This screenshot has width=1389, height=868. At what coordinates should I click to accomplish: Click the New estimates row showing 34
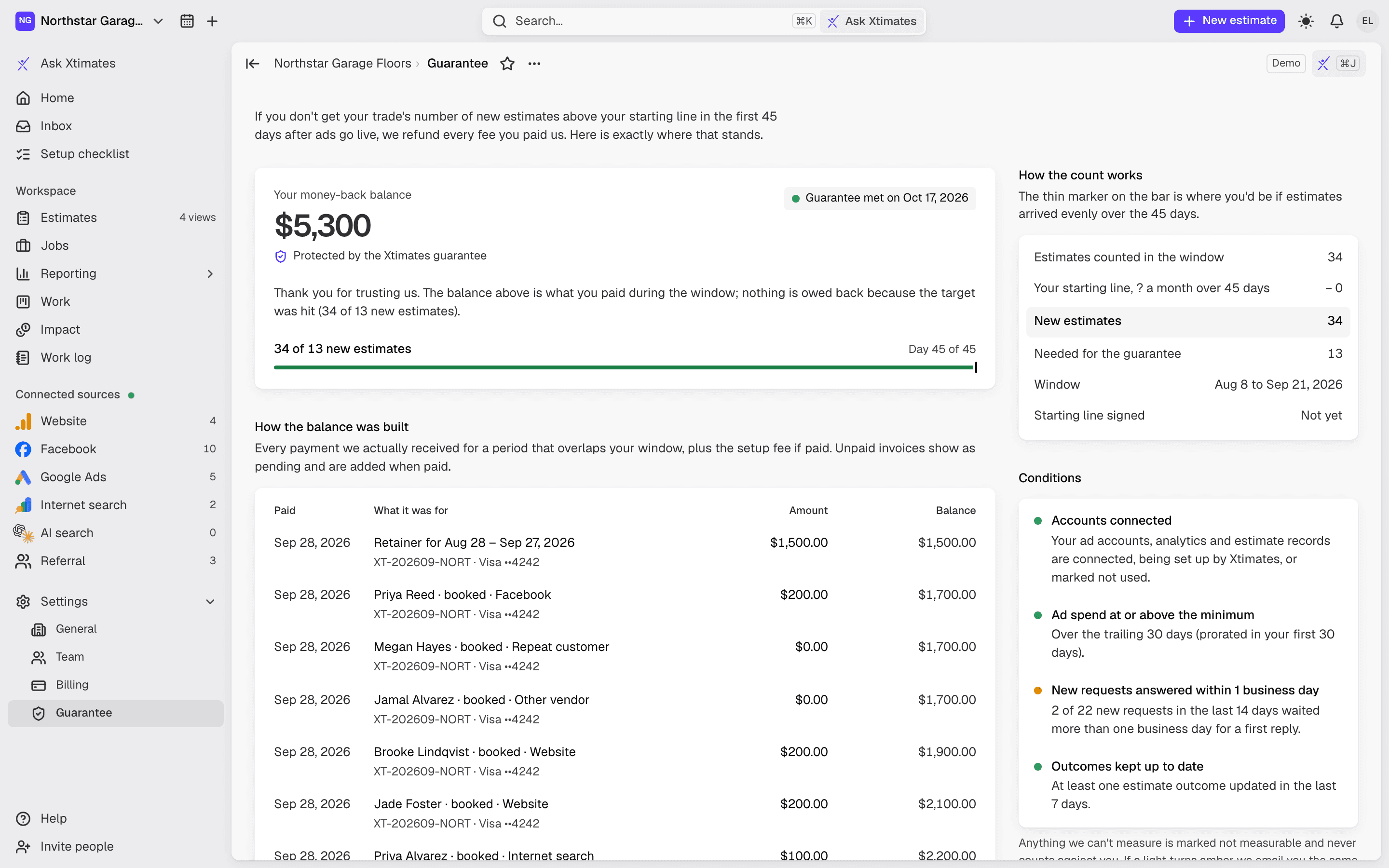coord(1187,322)
